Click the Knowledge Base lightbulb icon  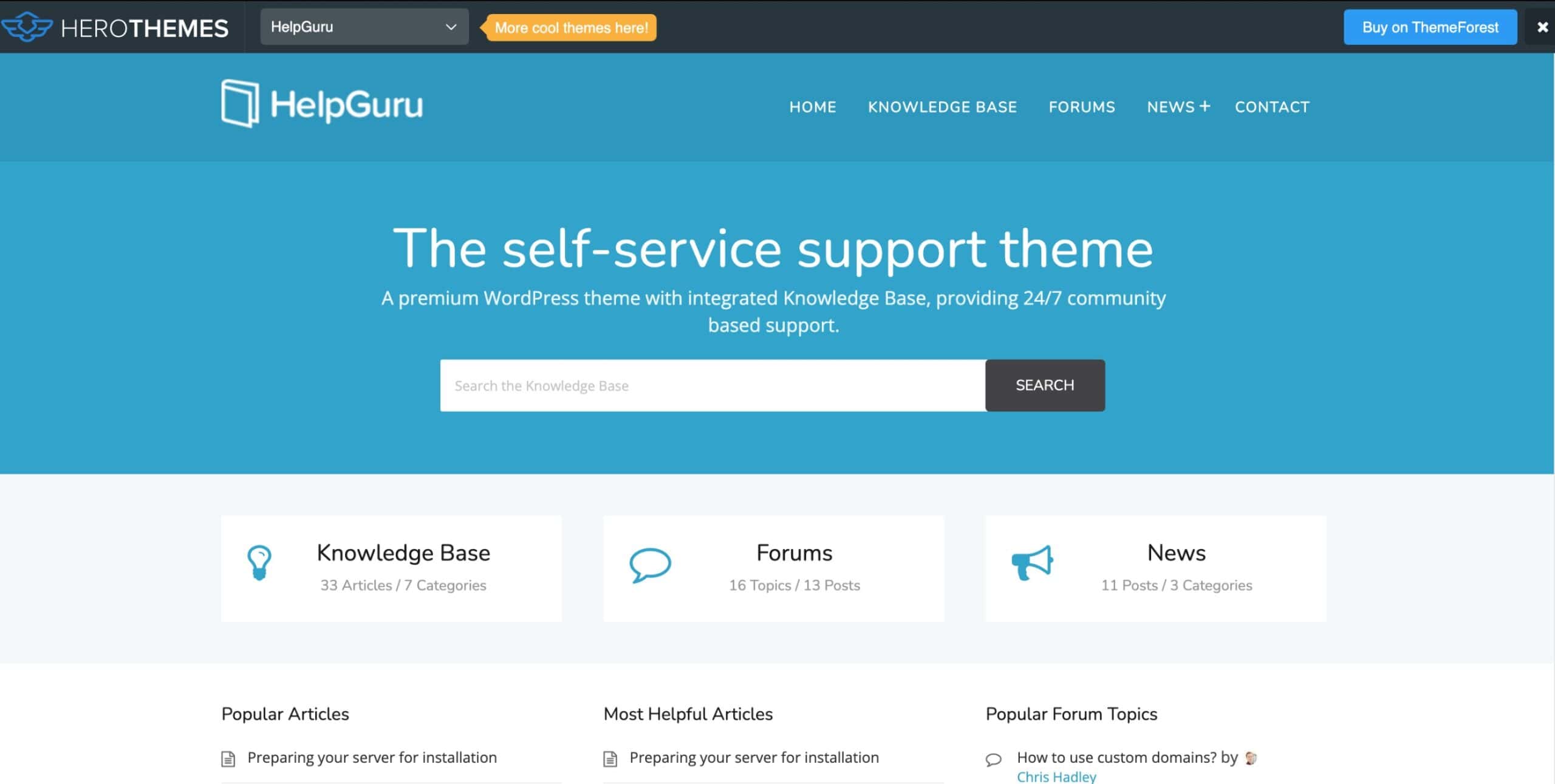click(x=259, y=563)
